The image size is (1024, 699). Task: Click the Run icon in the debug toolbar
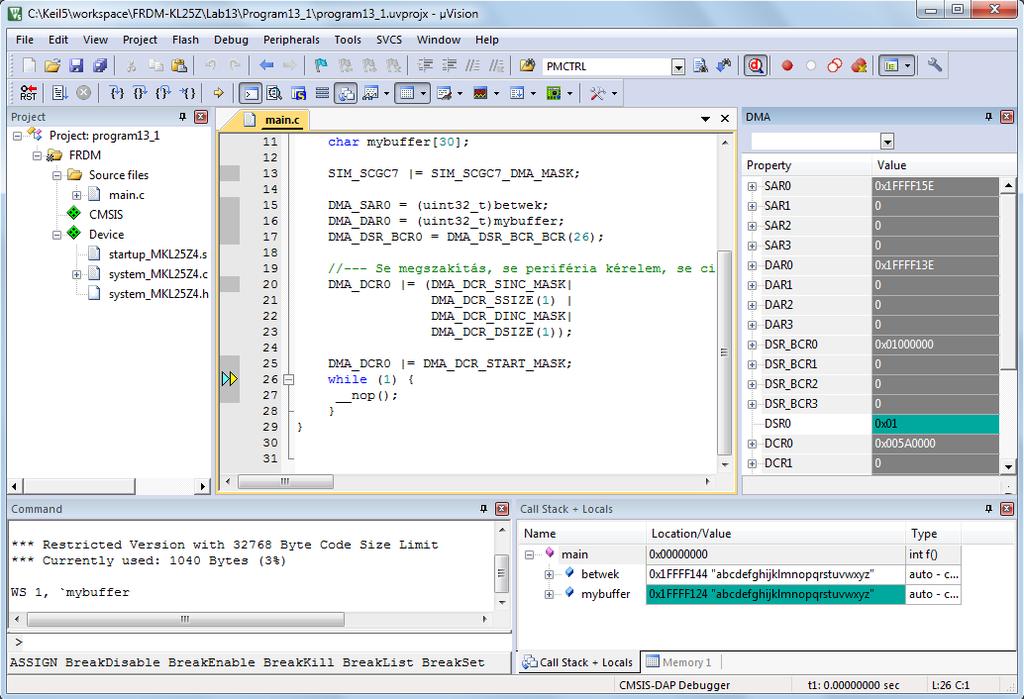pyautogui.click(x=59, y=93)
